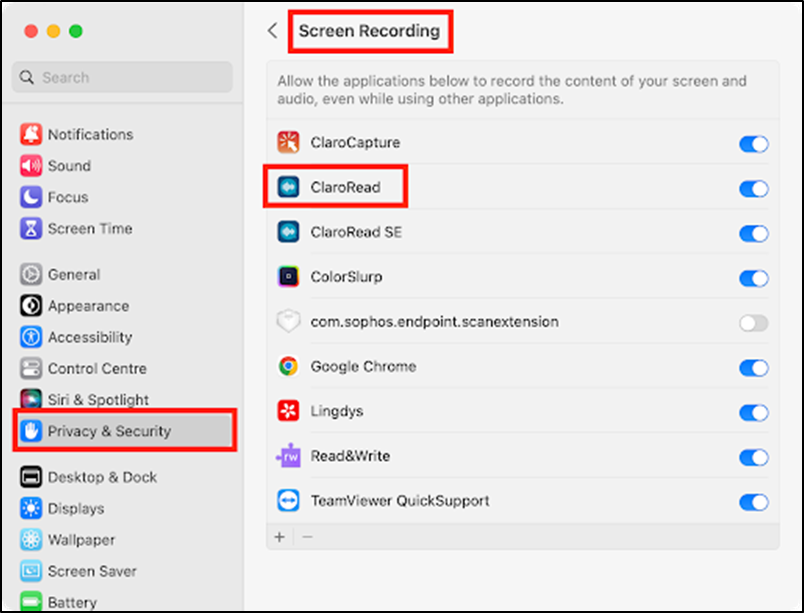The image size is (804, 613).
Task: Click the Read&Write puzzle icon
Action: (x=288, y=456)
